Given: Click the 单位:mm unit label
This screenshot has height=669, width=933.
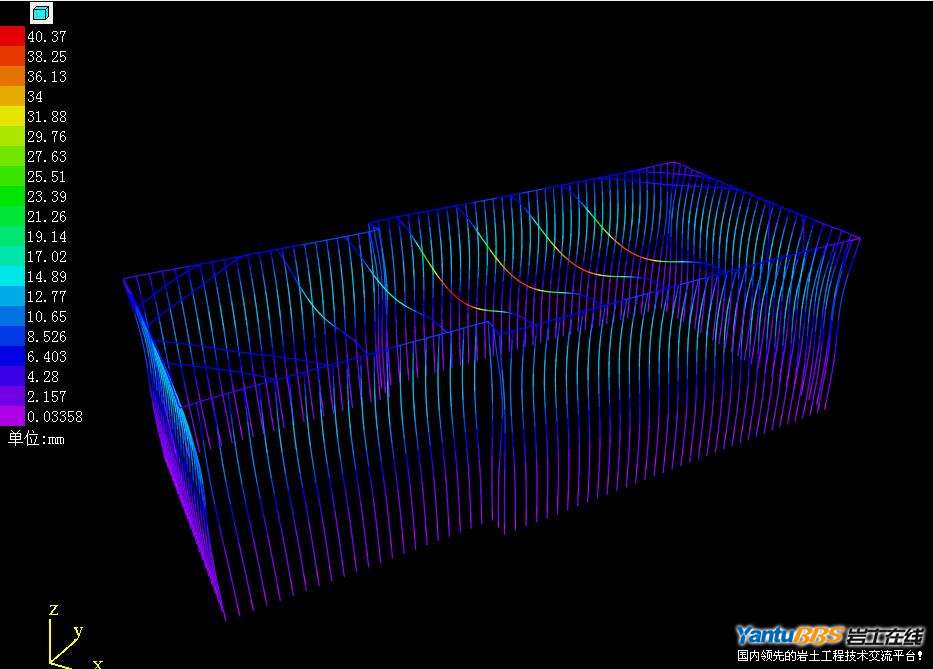Looking at the screenshot, I should coord(36,437).
